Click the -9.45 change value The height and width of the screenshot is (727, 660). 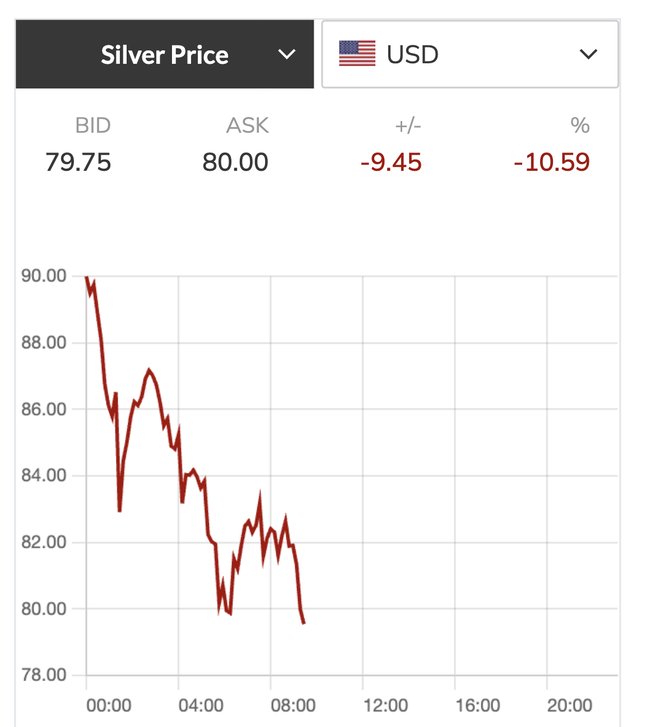(x=391, y=161)
